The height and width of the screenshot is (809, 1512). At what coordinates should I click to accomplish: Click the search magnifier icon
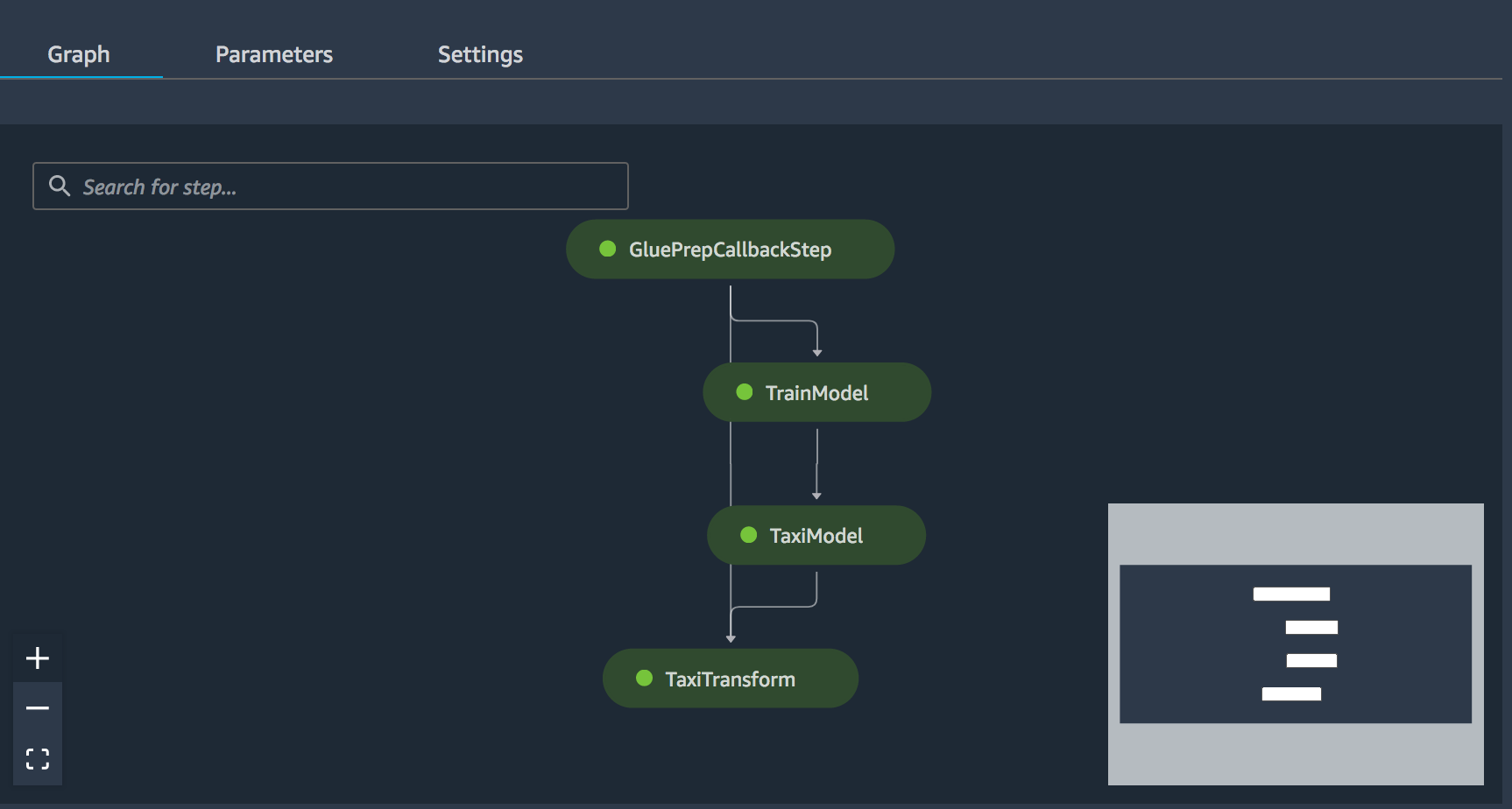[x=60, y=186]
